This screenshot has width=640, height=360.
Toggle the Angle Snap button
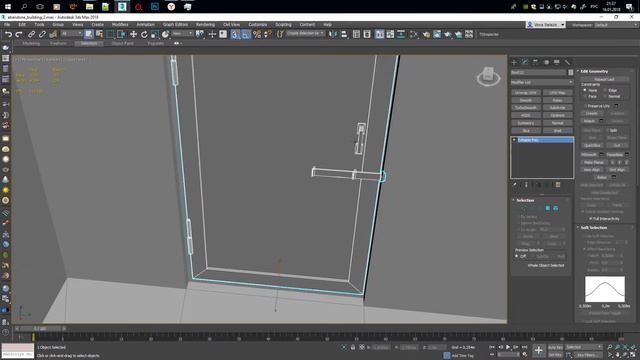tap(246, 35)
